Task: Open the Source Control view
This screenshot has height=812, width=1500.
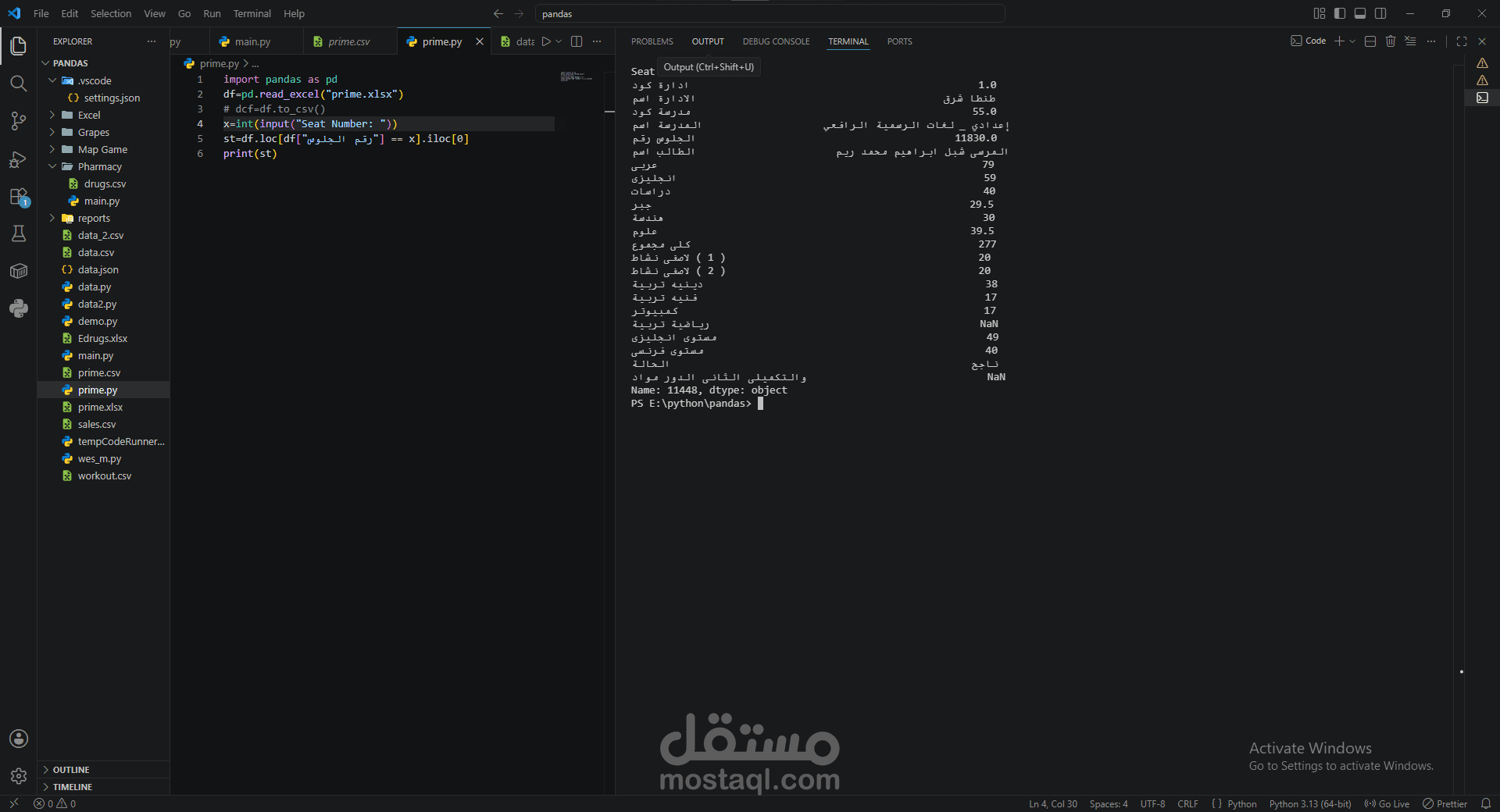Action: 19,121
